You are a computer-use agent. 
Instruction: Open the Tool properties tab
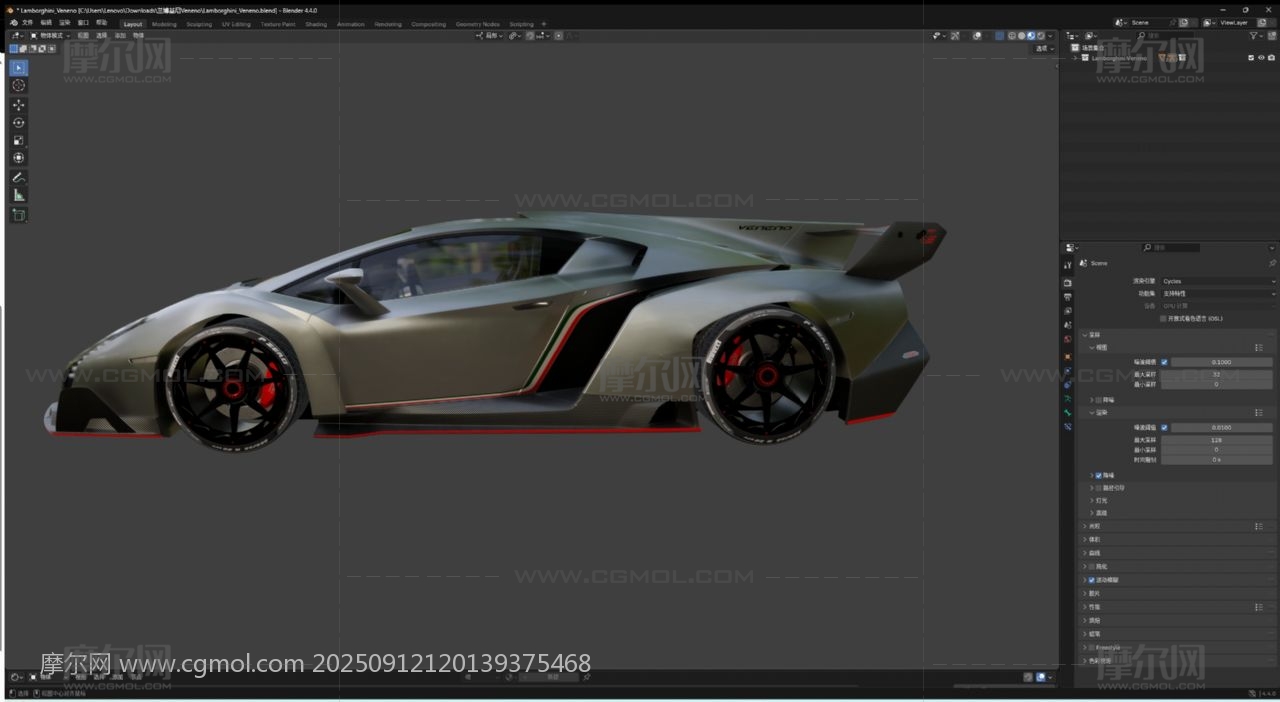(x=1068, y=265)
